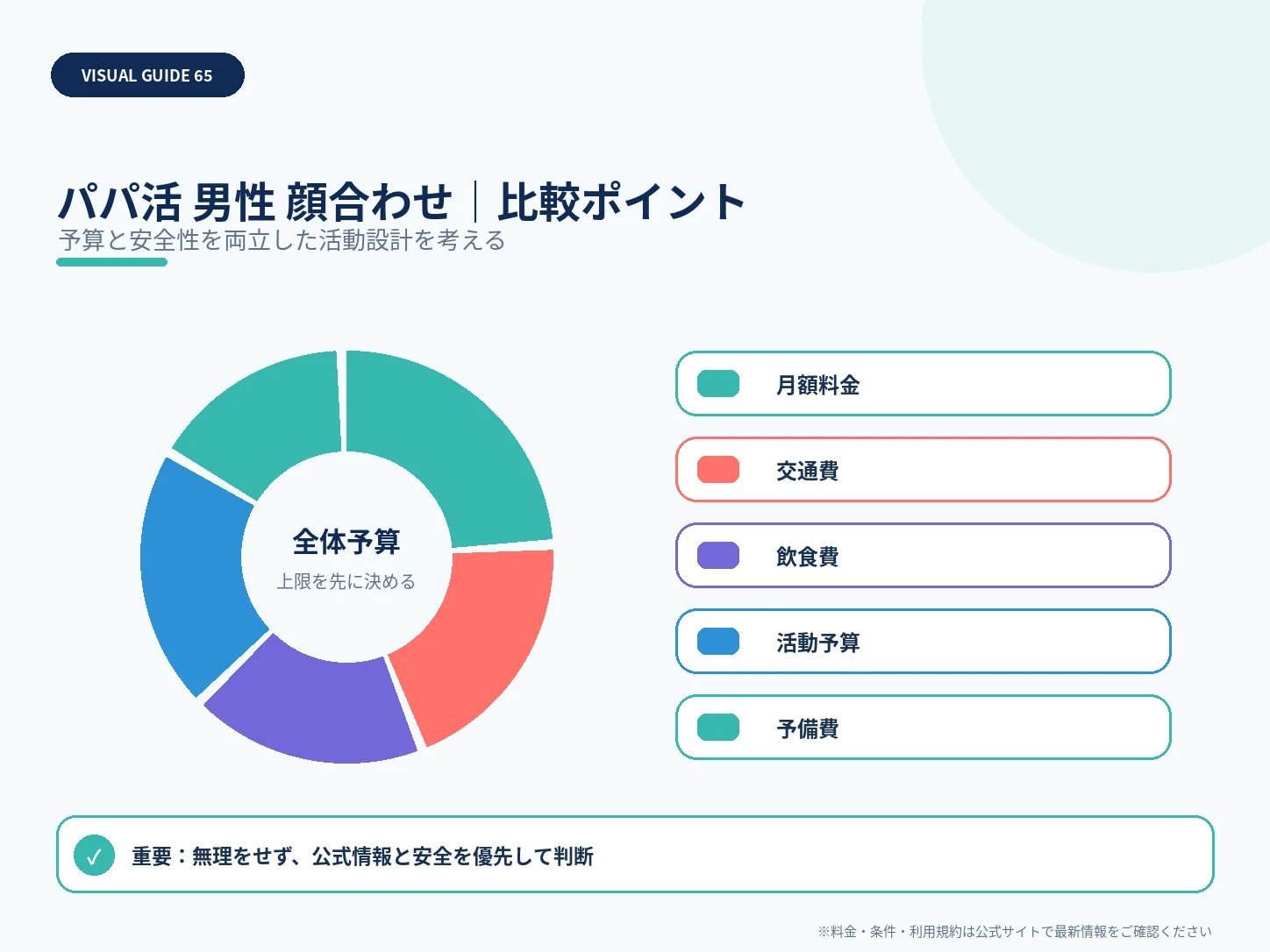Select the coral swatch next to 交通費
Image resolution: width=1270 pixels, height=952 pixels.
[718, 470]
